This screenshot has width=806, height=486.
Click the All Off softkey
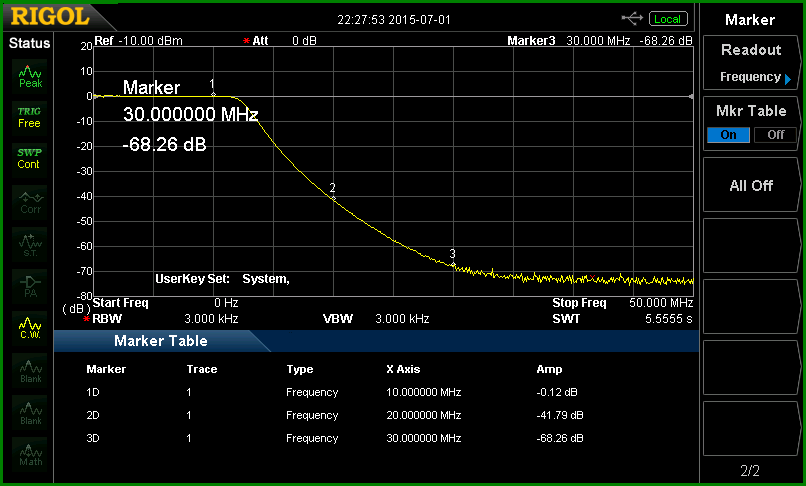[x=751, y=185]
